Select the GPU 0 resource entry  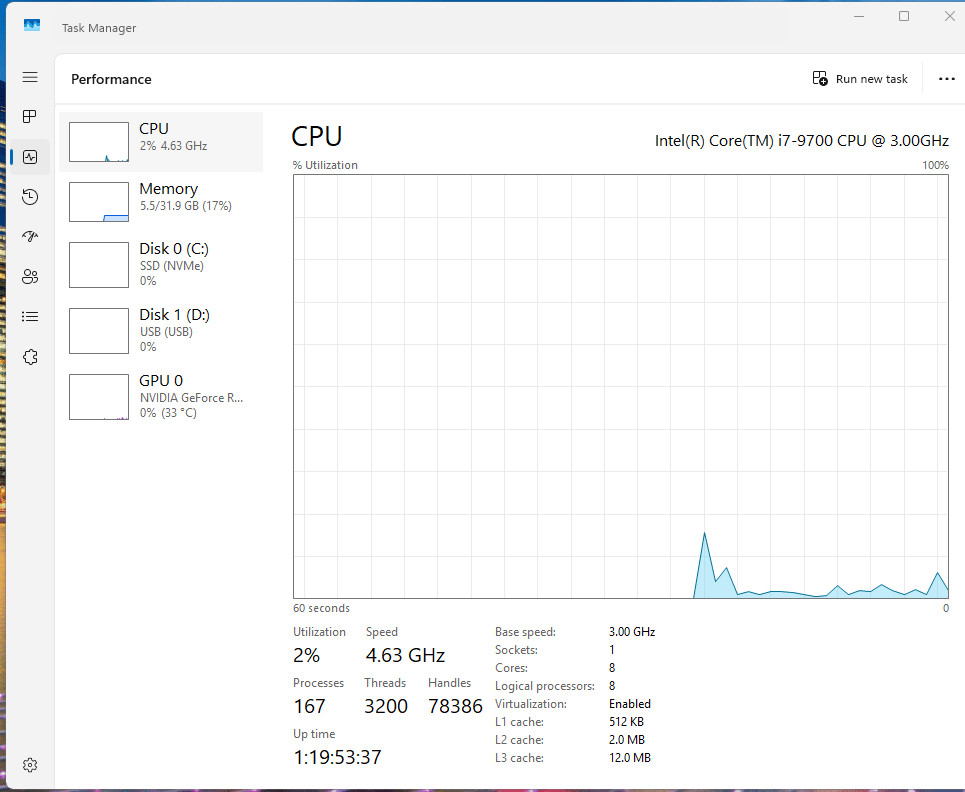(161, 396)
